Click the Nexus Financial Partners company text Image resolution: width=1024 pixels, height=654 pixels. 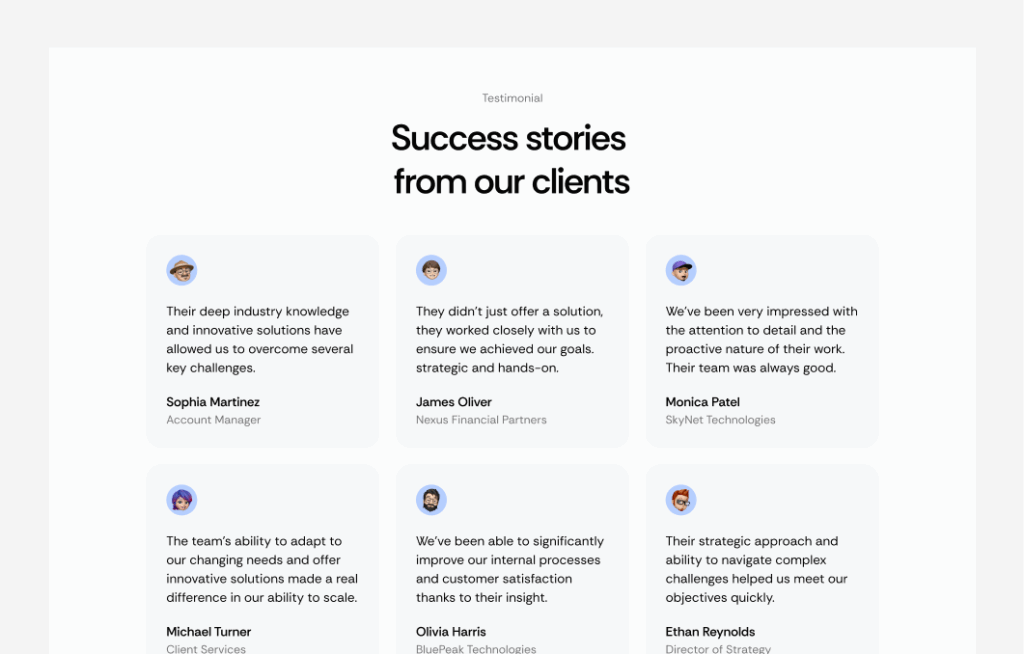(x=481, y=420)
